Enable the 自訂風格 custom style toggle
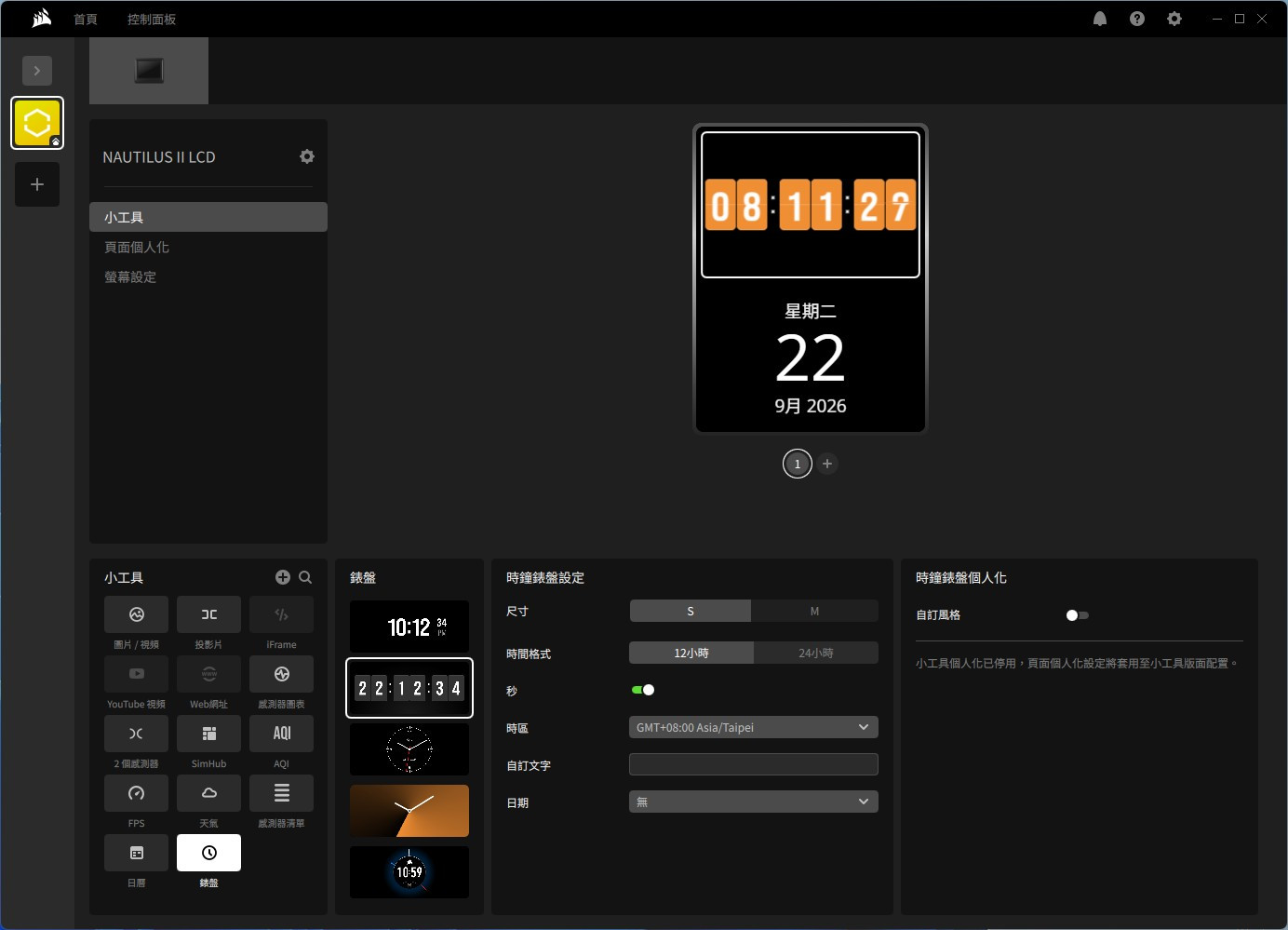 click(1078, 615)
